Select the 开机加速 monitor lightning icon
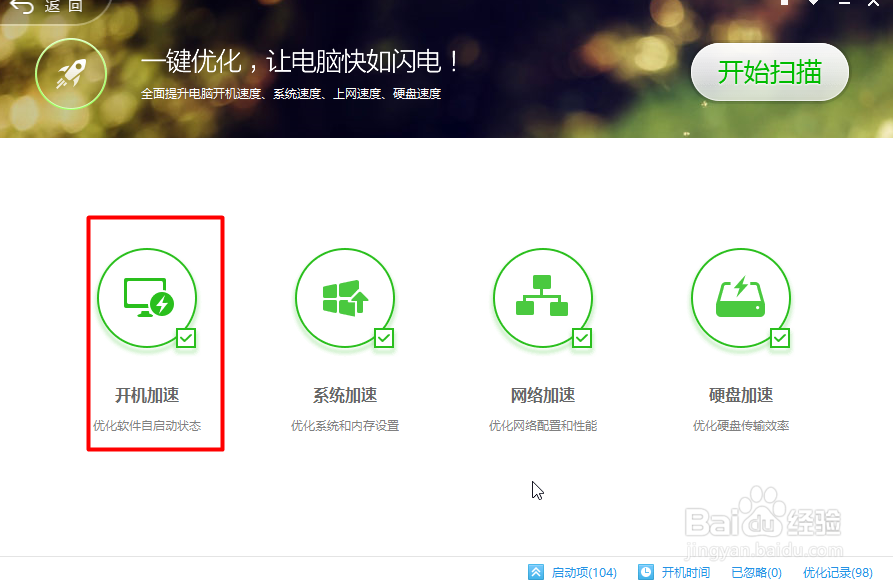Screen dimensions: 893x581 [147, 297]
